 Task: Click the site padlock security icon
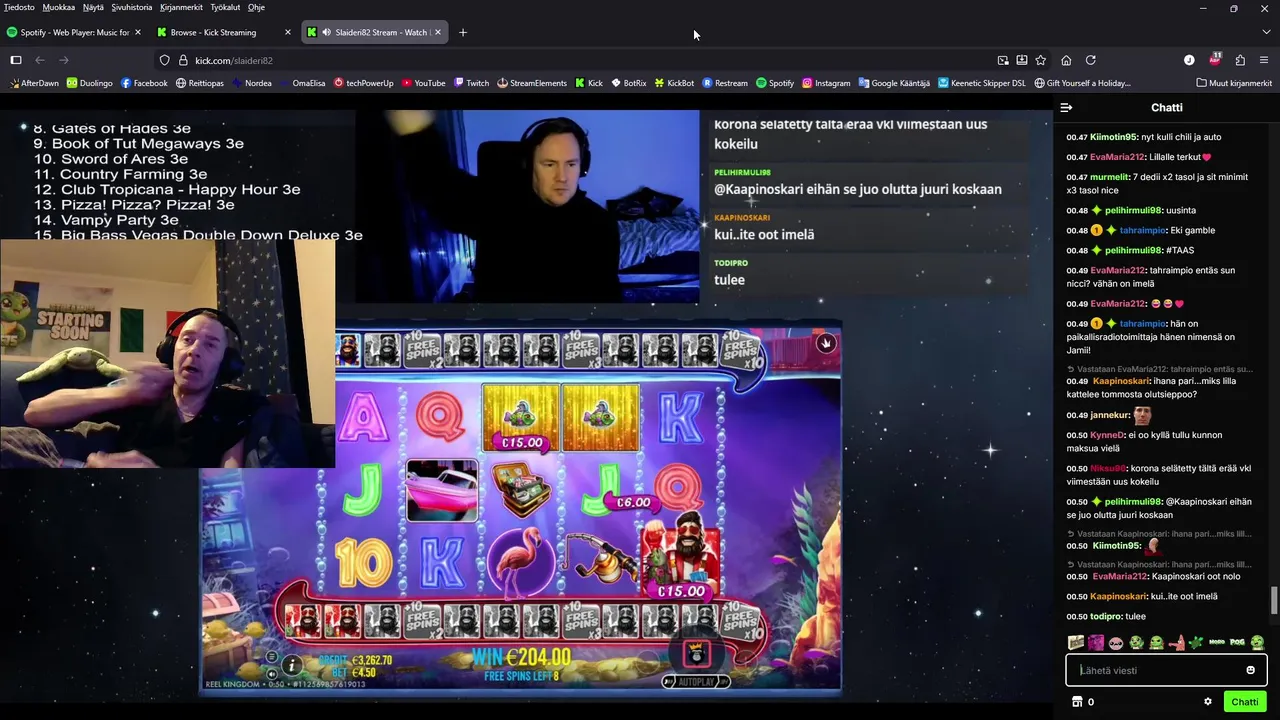[183, 60]
